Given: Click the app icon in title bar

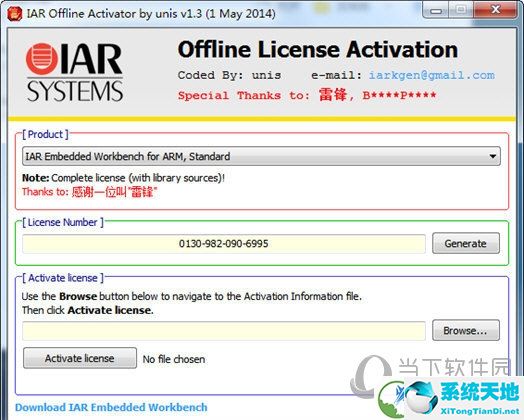Looking at the screenshot, I should 14,13.
